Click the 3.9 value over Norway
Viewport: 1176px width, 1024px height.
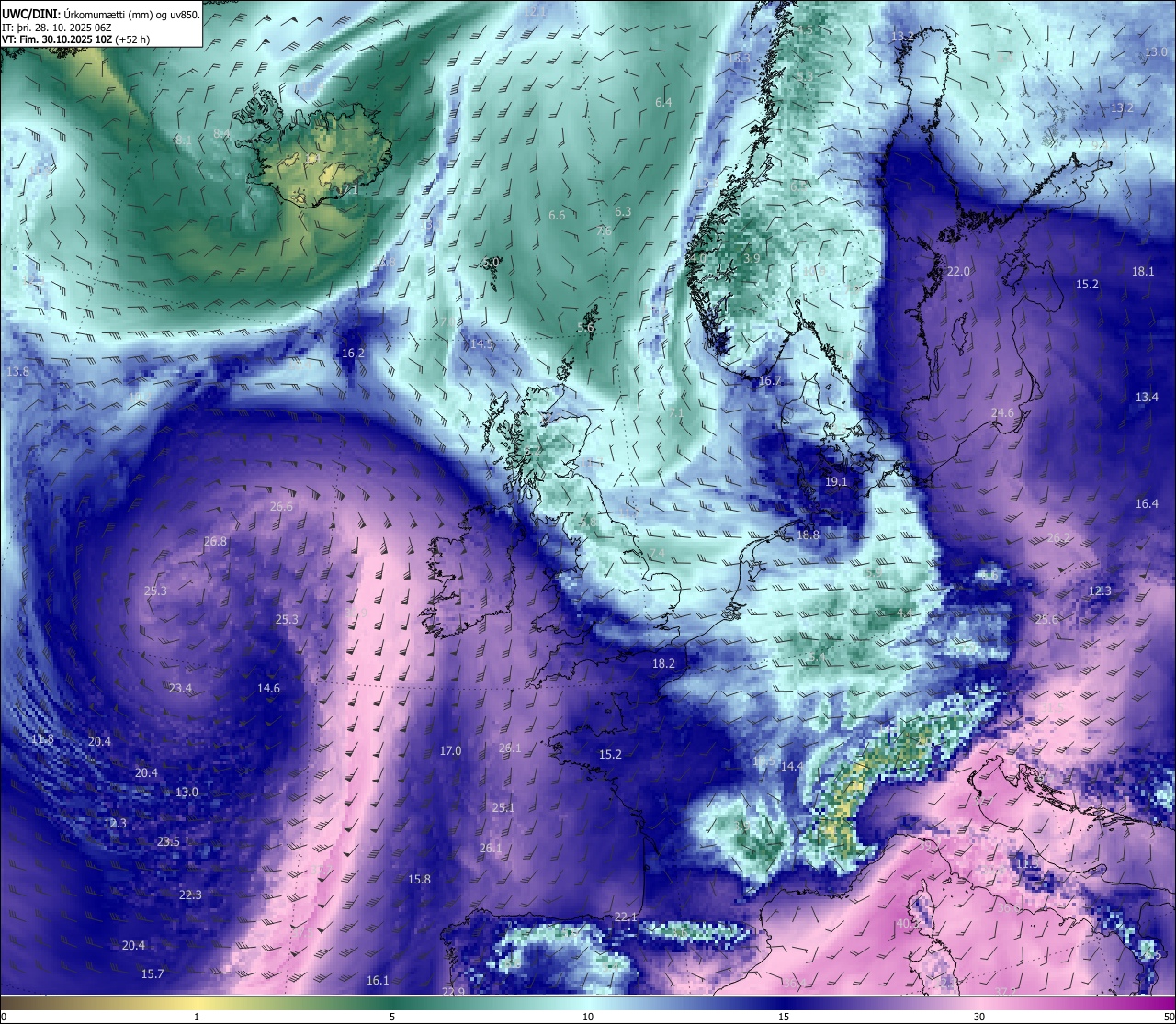coord(752,259)
